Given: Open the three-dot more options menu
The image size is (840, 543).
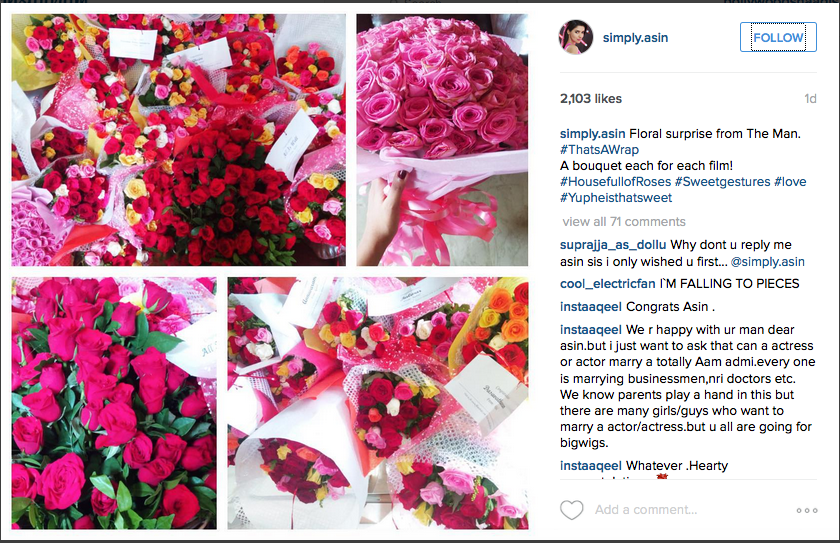Looking at the screenshot, I should (x=807, y=510).
